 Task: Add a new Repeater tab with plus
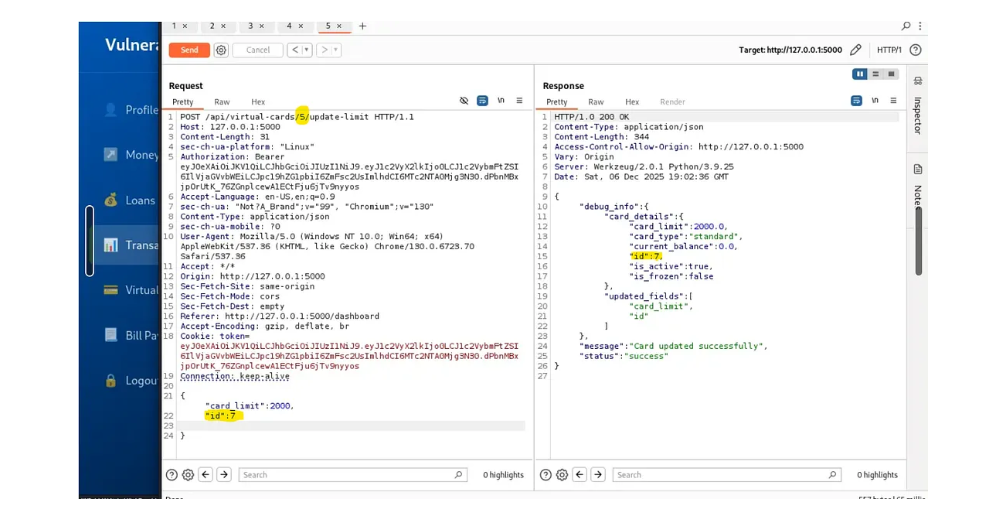coord(362,26)
